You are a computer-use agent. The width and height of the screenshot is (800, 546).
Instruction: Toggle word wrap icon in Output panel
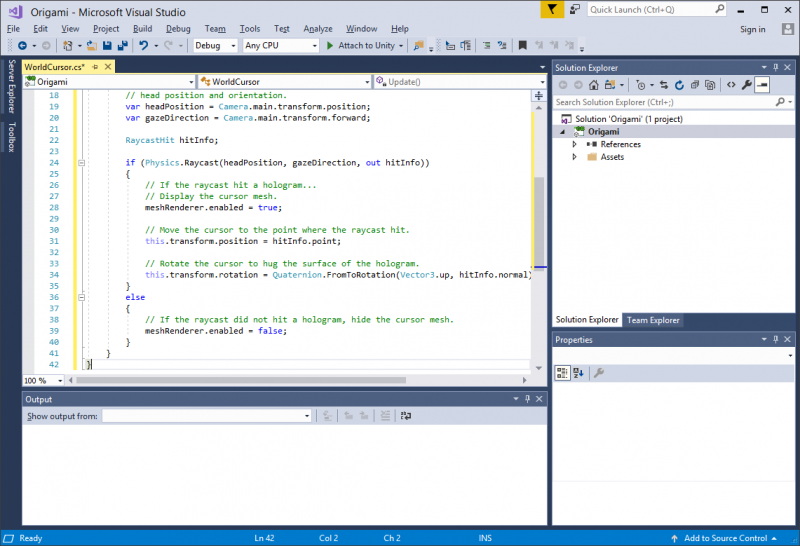tap(406, 416)
